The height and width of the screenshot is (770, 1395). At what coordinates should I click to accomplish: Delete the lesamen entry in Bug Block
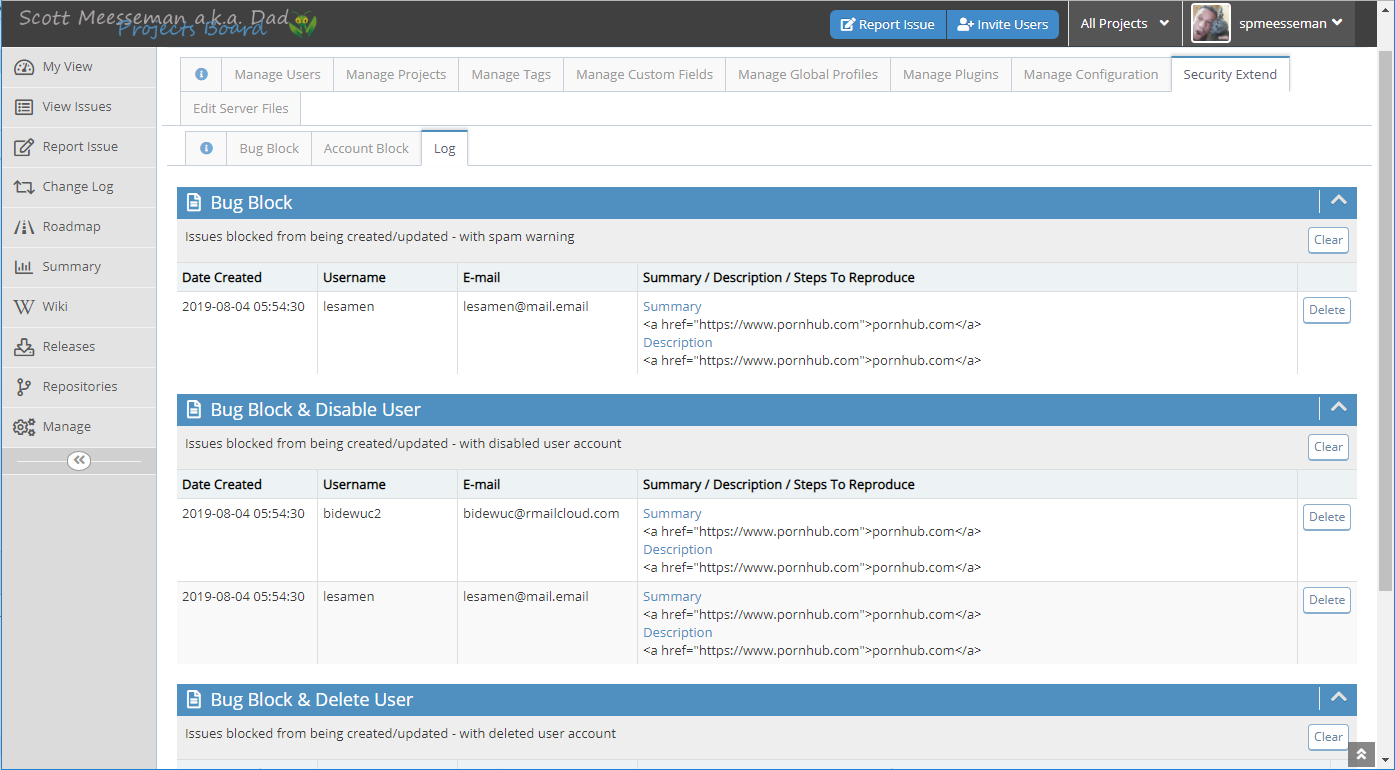click(1327, 310)
